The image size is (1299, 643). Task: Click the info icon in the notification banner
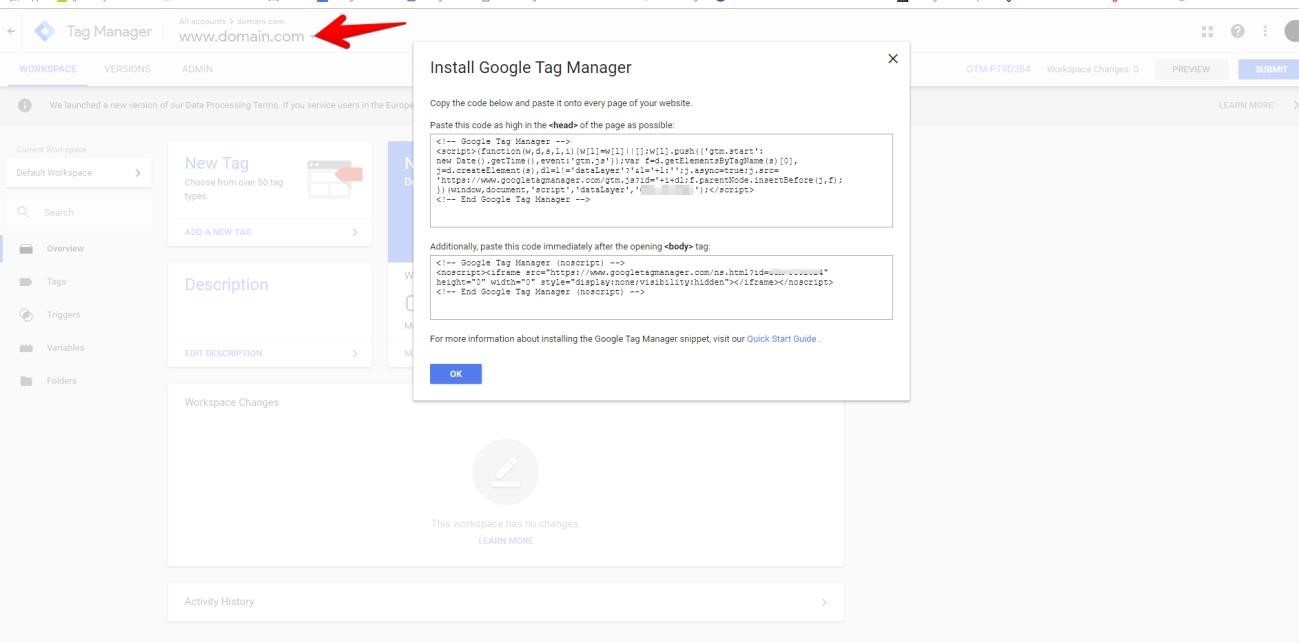25,106
